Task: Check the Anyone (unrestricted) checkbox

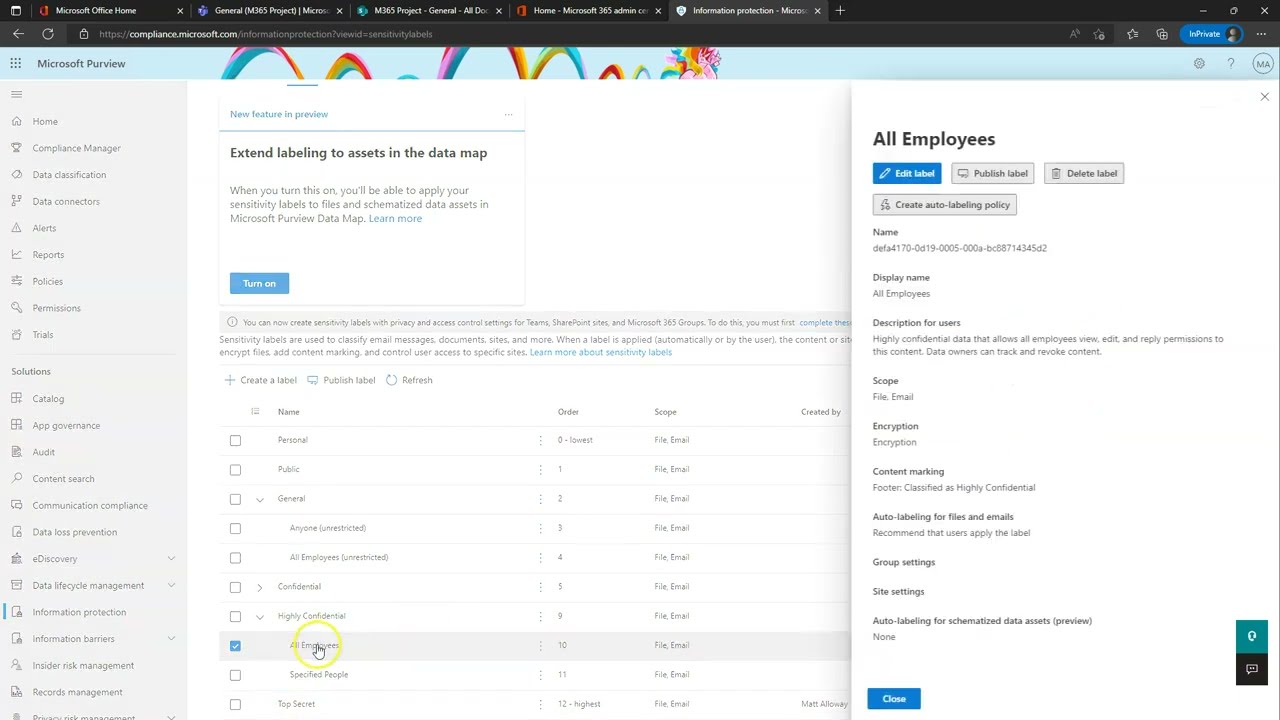Action: 235,528
